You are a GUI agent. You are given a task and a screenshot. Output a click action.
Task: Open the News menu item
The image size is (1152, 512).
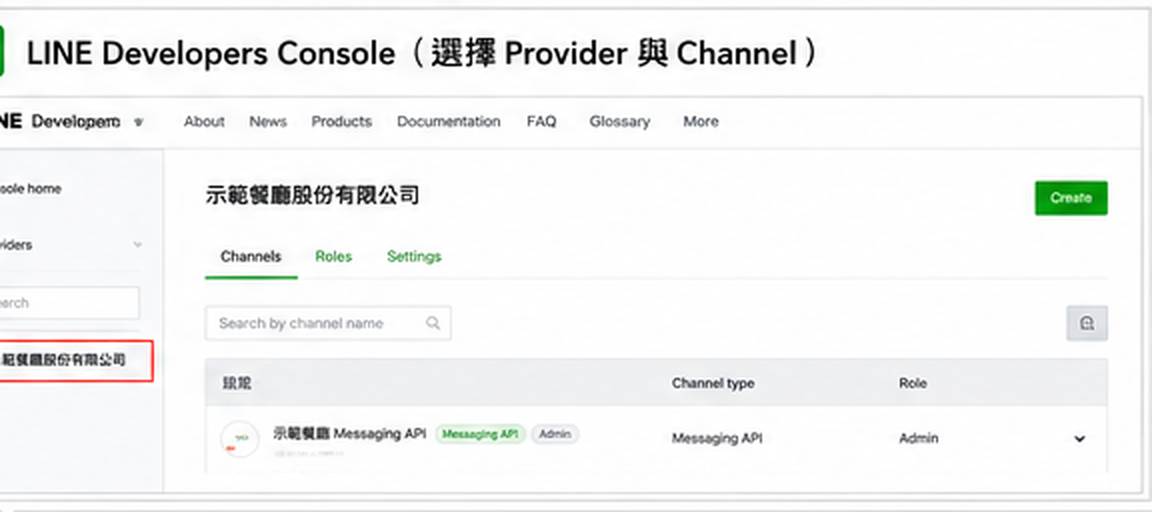[x=268, y=122]
